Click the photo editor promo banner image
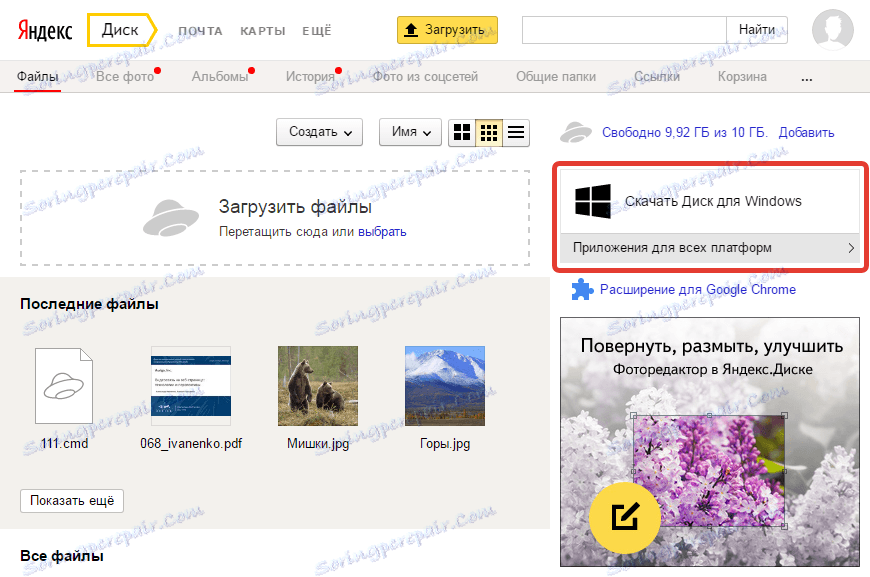 pyautogui.click(x=710, y=442)
